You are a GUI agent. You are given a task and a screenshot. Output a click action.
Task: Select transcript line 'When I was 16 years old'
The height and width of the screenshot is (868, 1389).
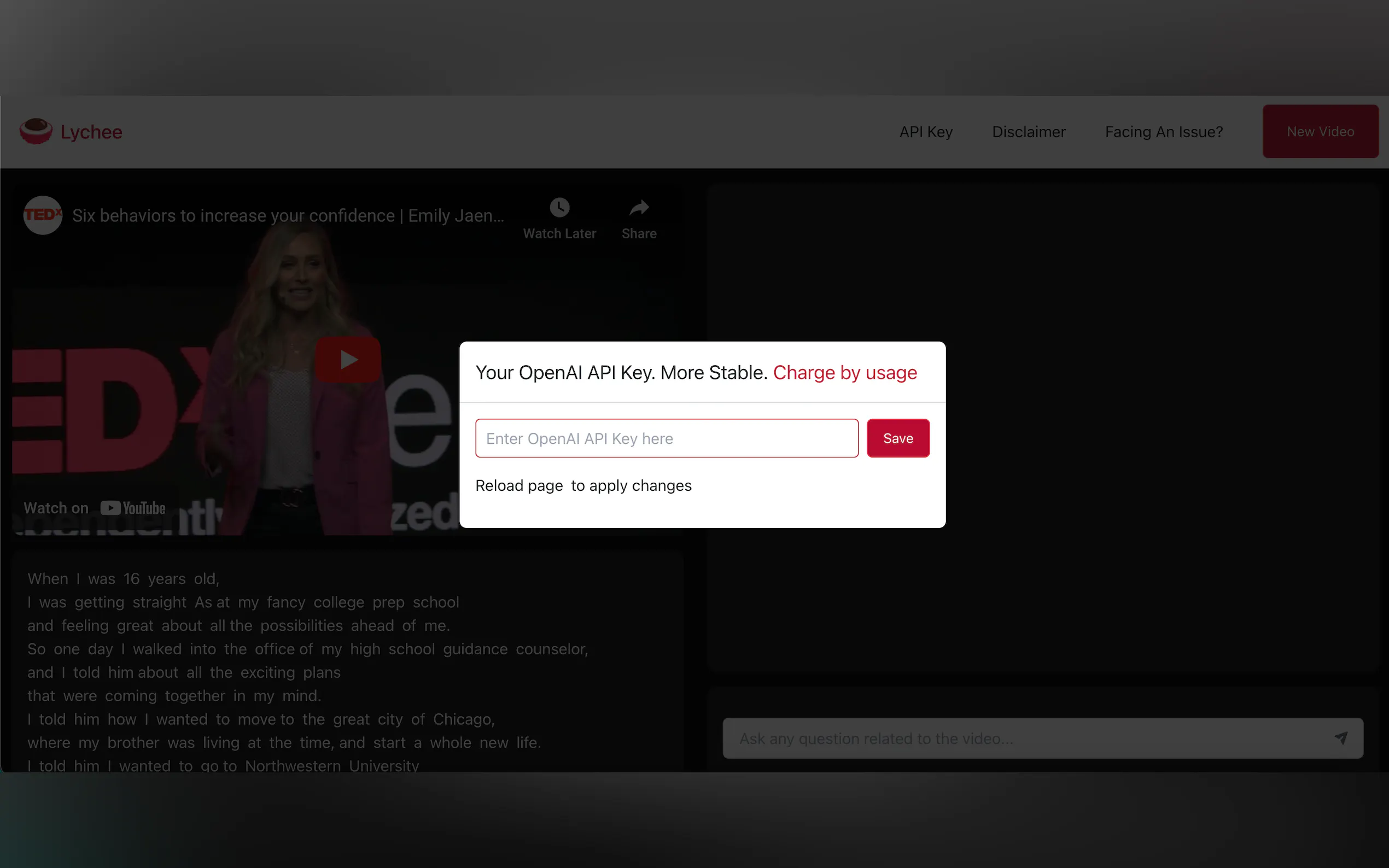[124, 579]
